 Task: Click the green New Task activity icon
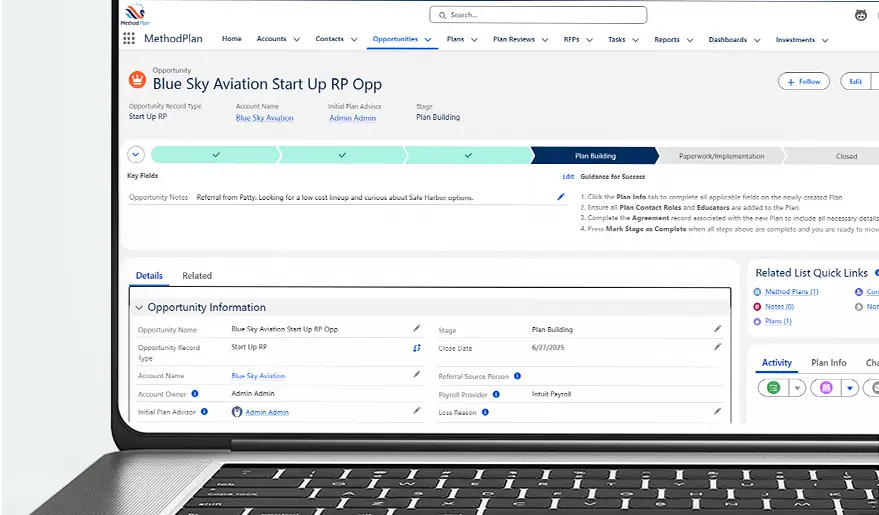pyautogui.click(x=773, y=387)
